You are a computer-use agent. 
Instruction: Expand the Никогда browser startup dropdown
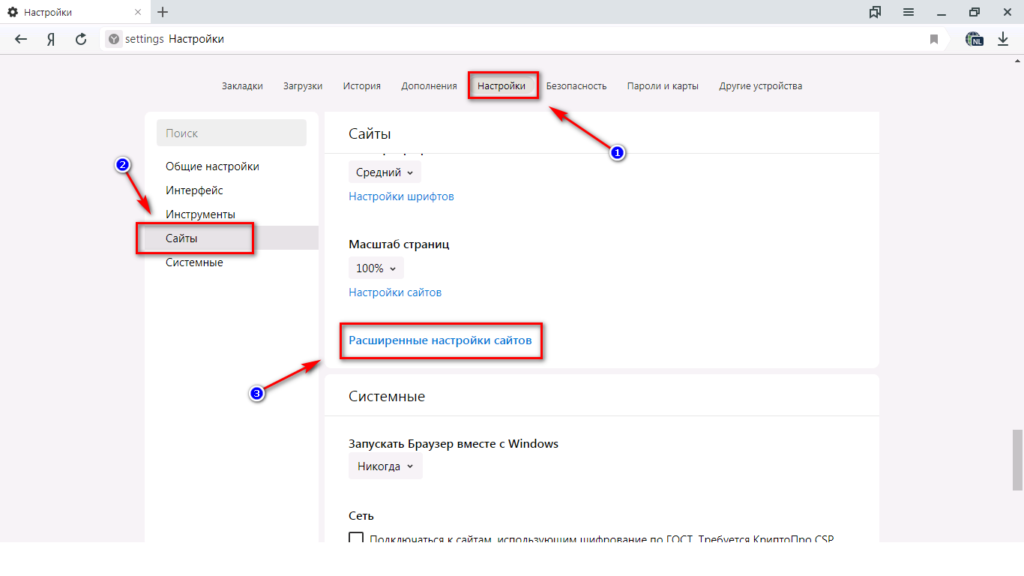coord(385,466)
